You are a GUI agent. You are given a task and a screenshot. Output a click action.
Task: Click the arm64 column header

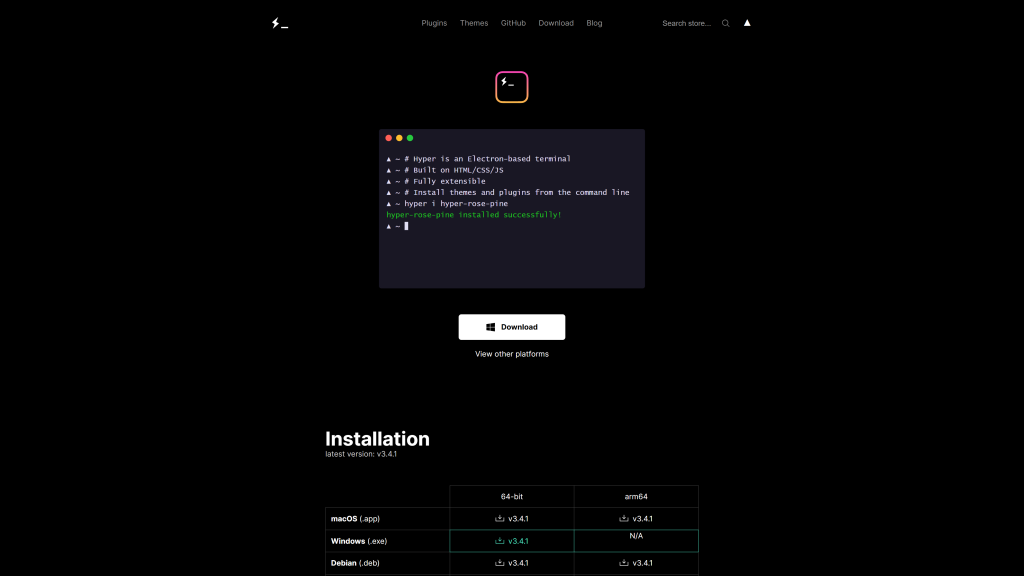(636, 496)
